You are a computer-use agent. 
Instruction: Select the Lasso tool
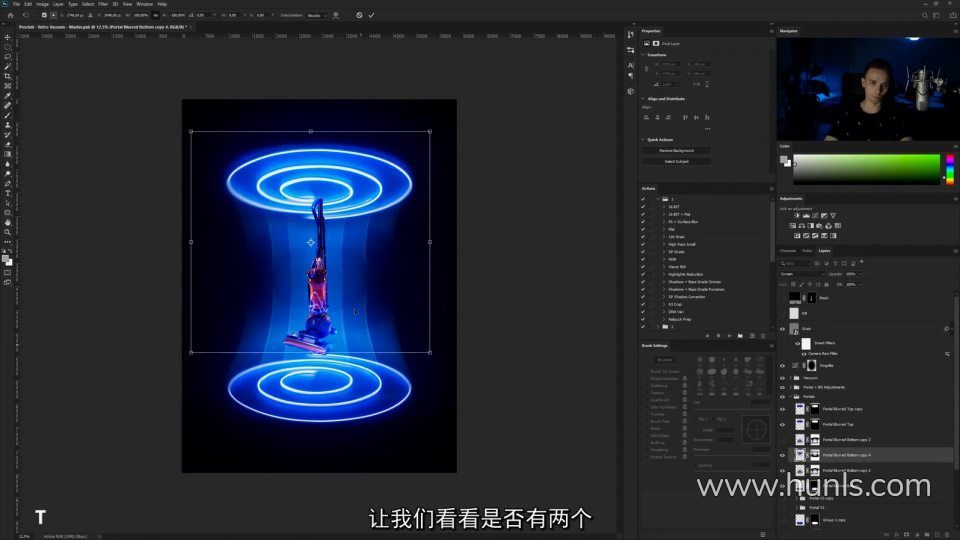tap(7, 57)
